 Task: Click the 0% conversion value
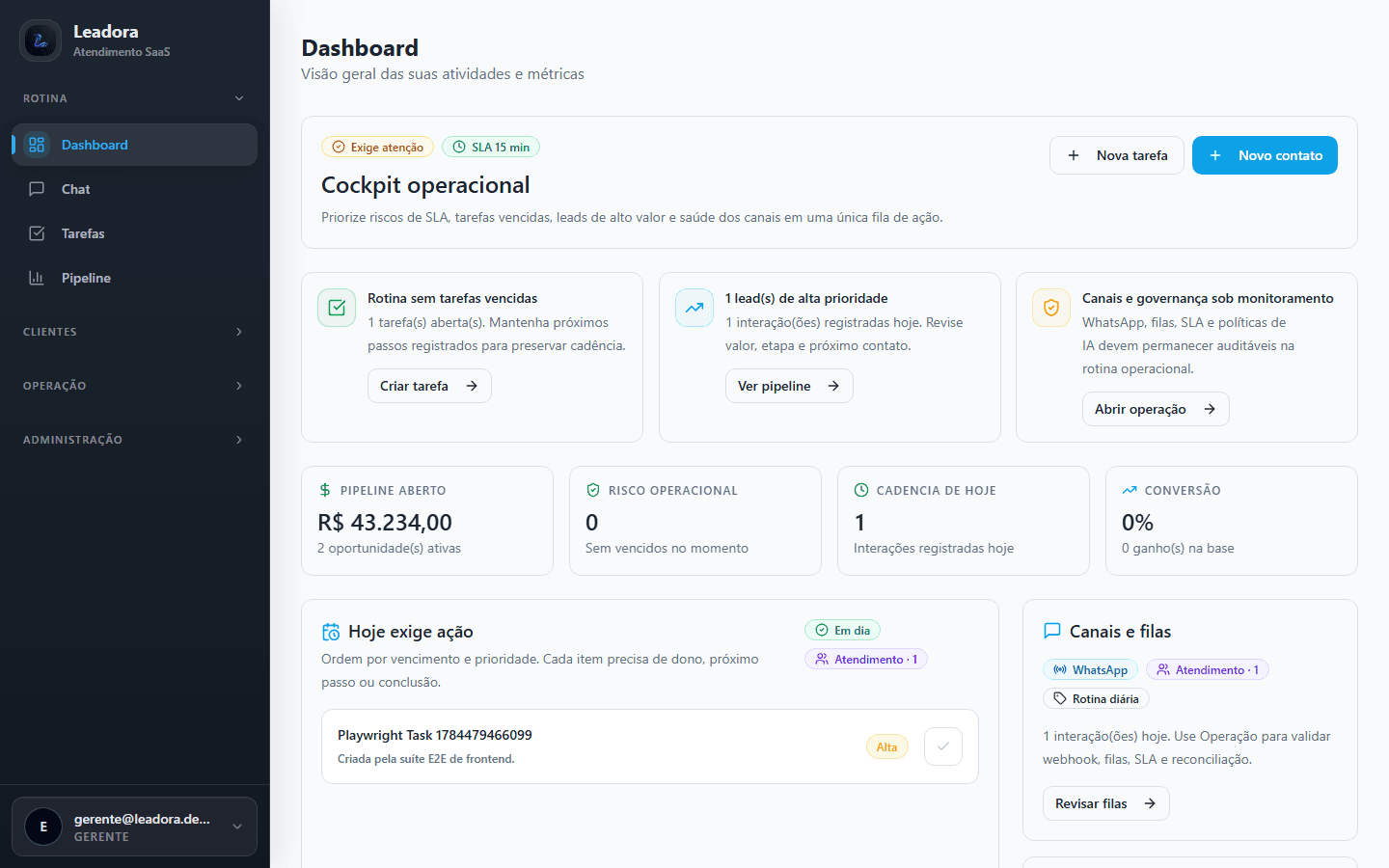[1137, 522]
